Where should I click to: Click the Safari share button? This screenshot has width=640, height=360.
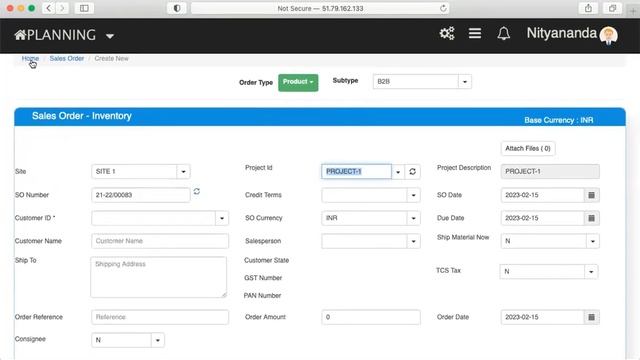pos(588,8)
